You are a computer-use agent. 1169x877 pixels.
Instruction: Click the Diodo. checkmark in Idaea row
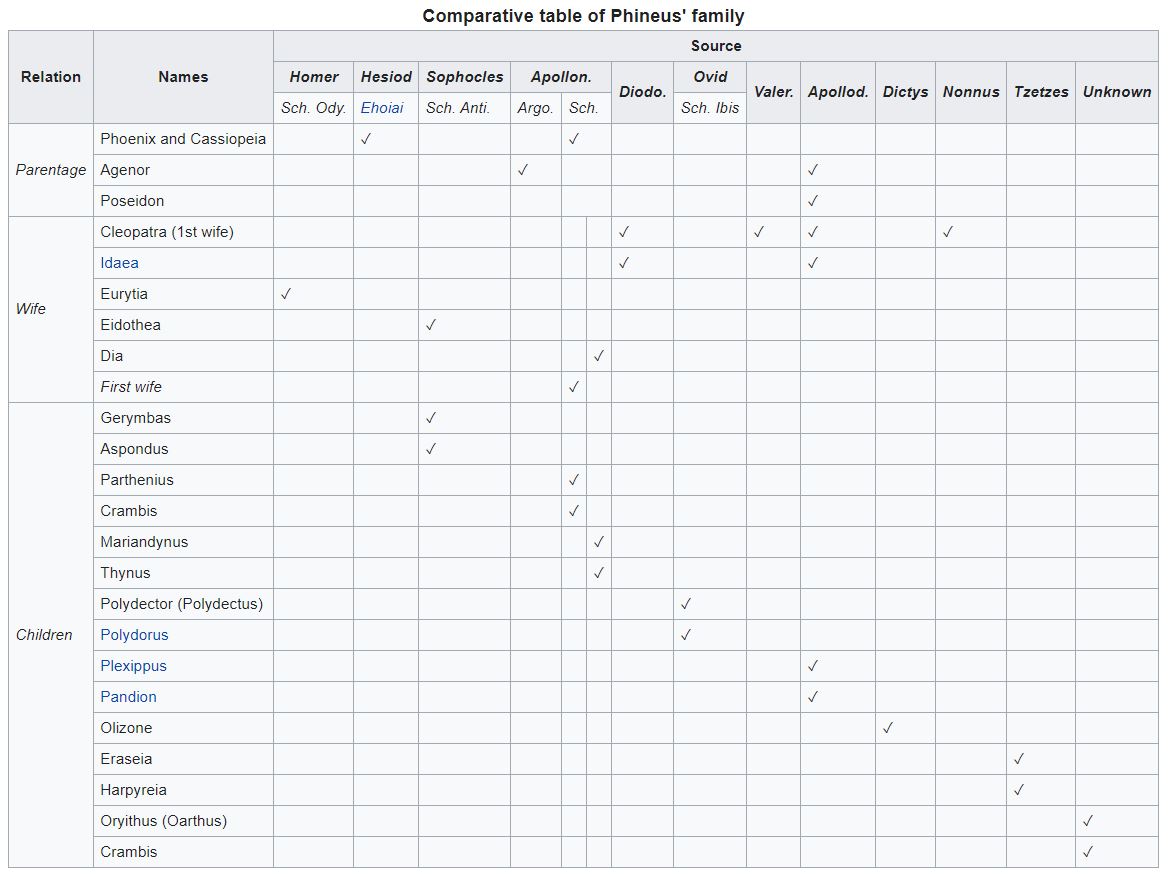(x=624, y=263)
